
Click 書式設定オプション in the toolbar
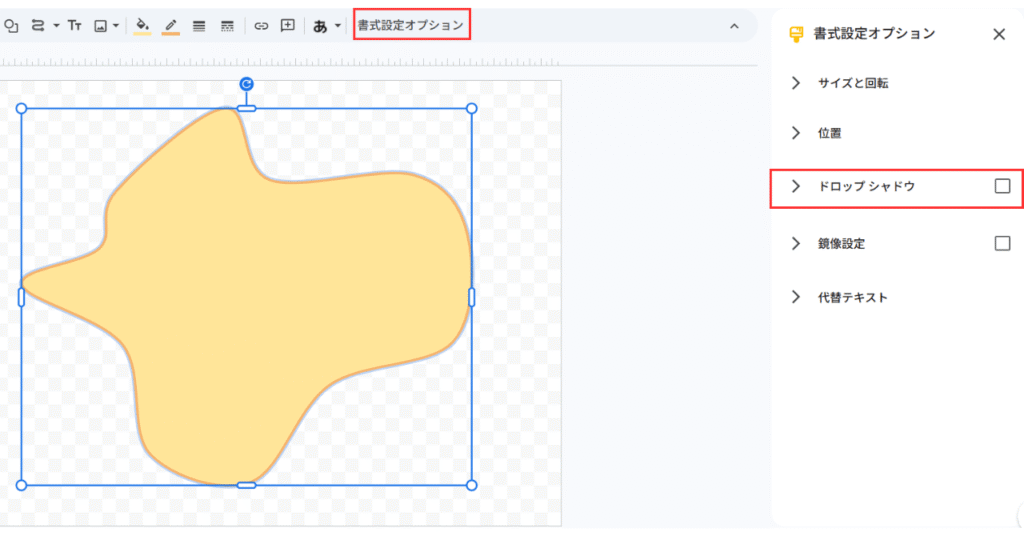pos(411,25)
